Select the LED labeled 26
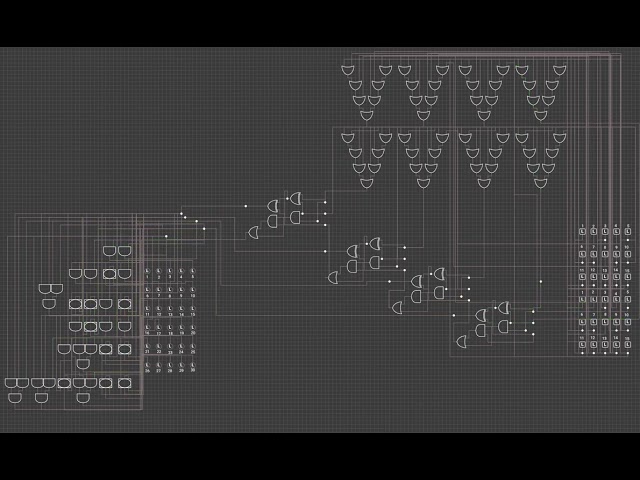640x480 pixels. (148, 365)
